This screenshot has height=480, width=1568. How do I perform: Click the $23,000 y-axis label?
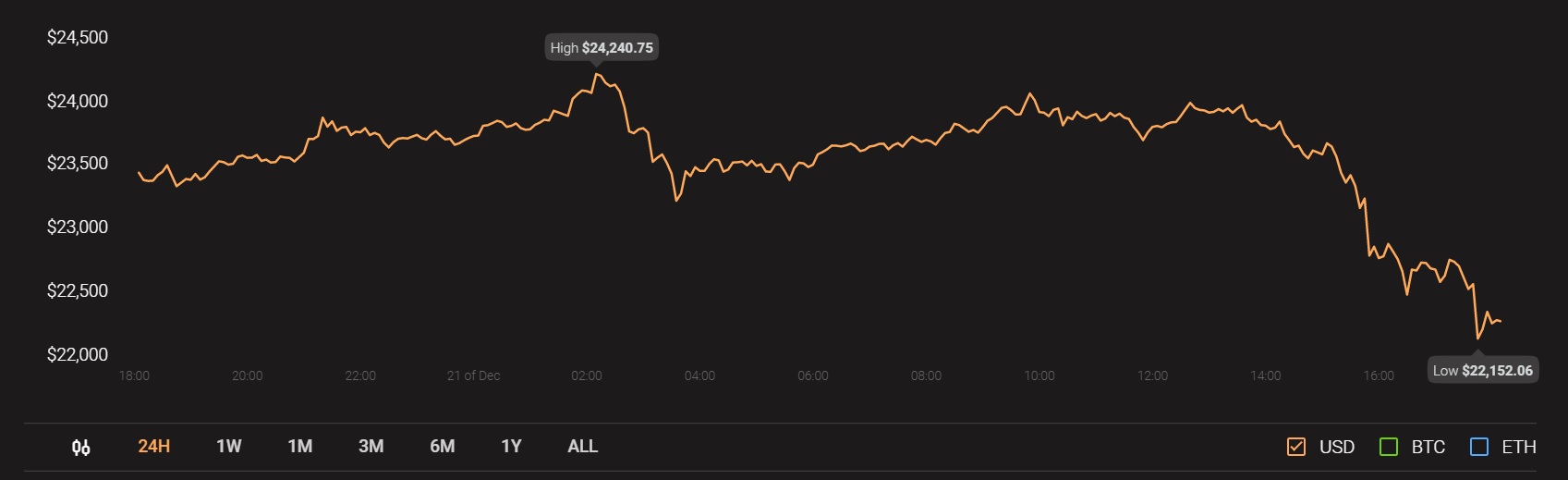click(78, 228)
